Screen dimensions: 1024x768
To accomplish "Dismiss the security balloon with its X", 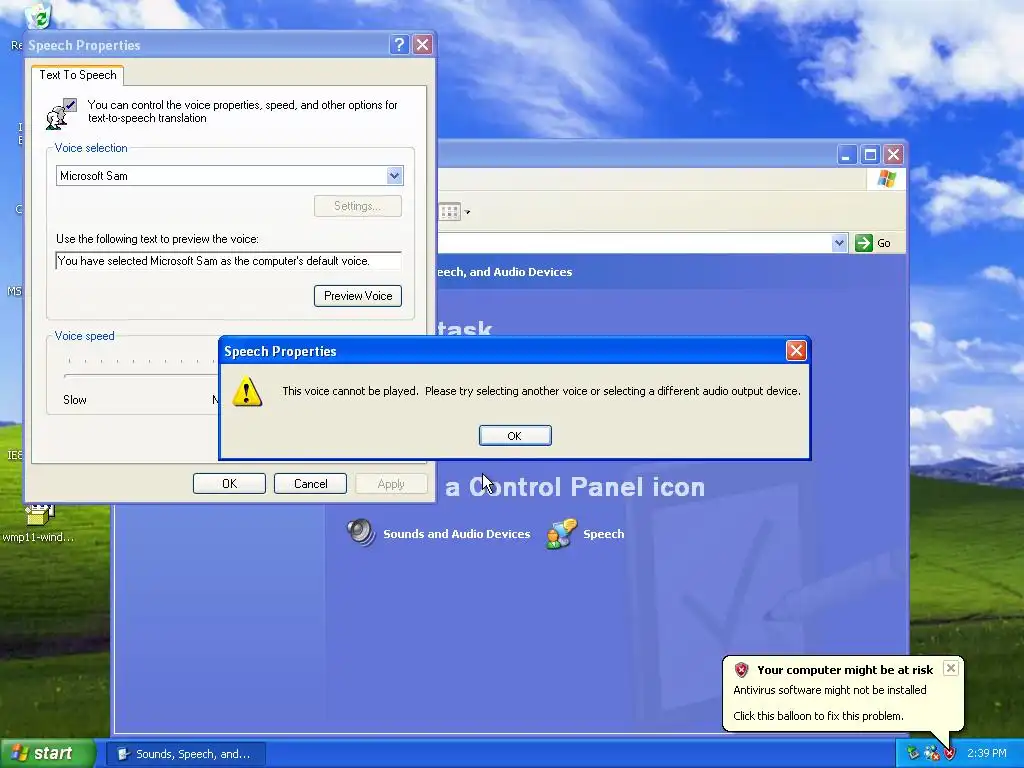I will point(951,668).
